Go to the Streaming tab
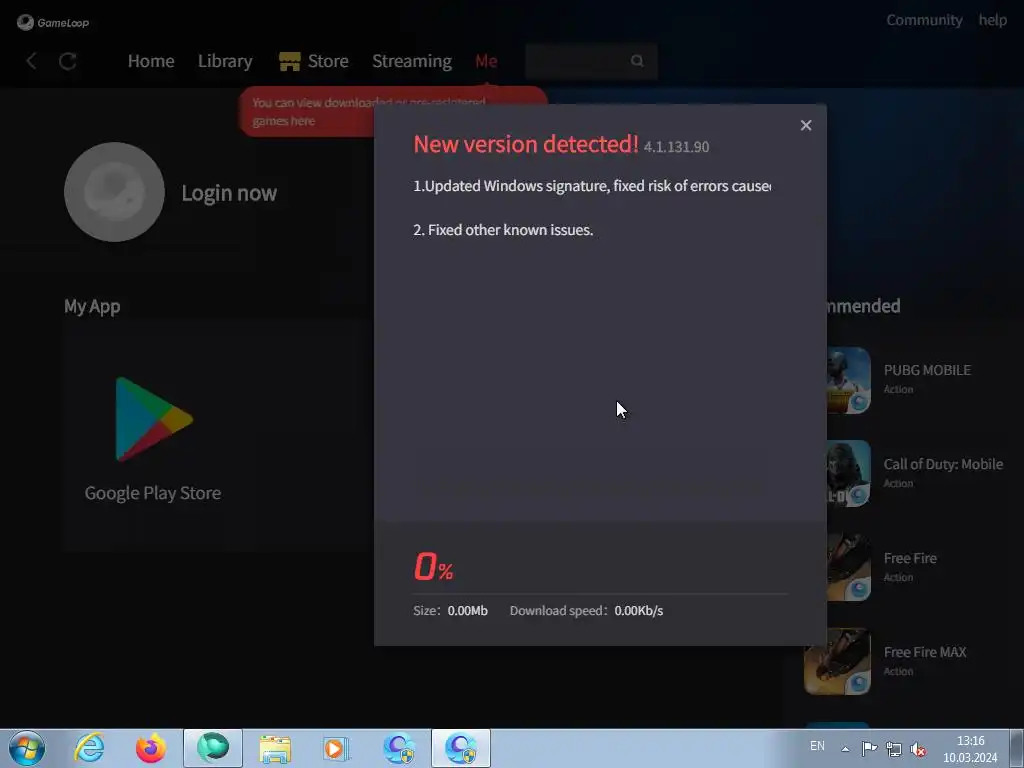1024x768 pixels. (x=411, y=61)
